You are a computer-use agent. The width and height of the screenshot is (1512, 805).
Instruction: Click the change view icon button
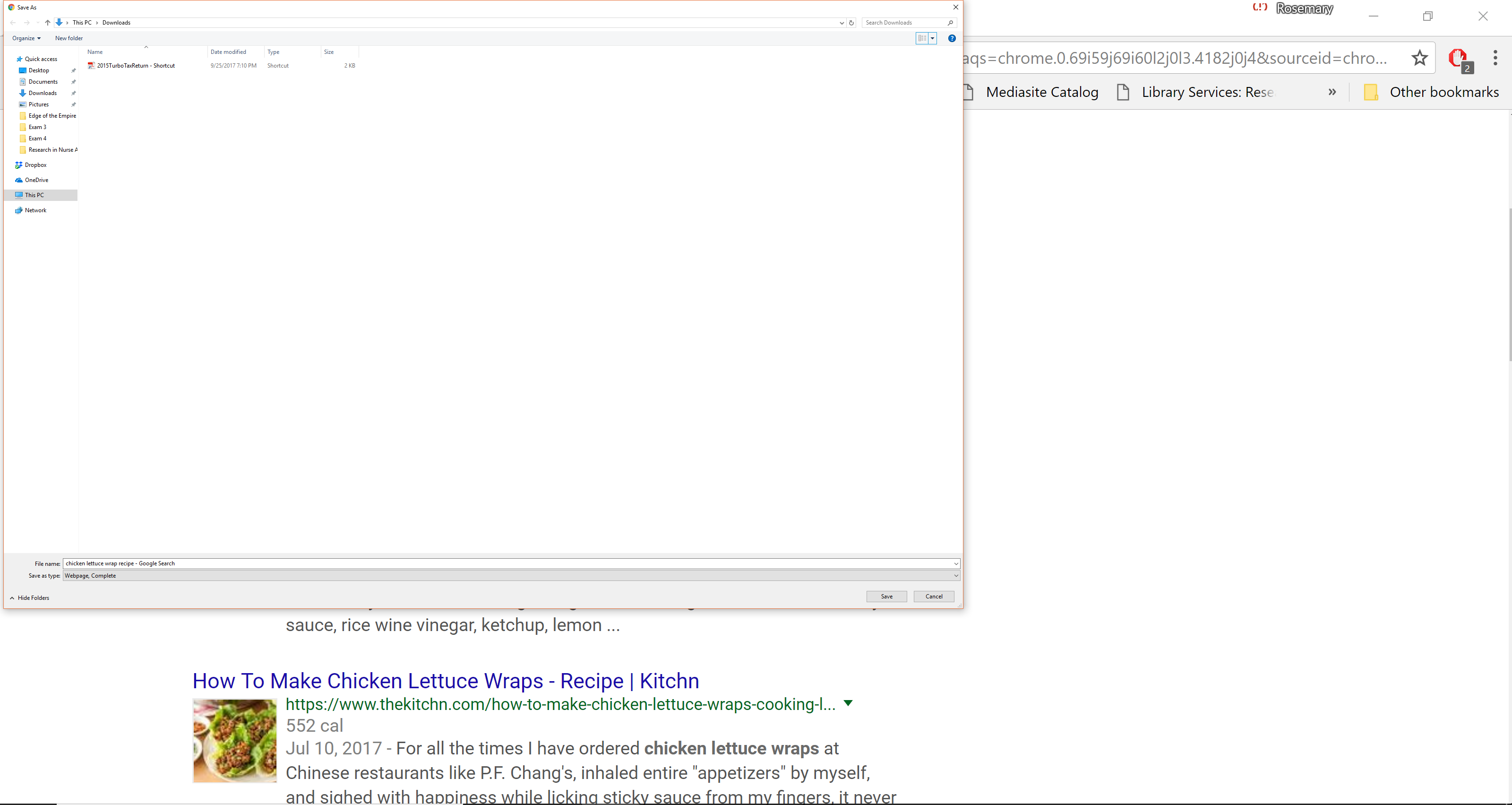[x=922, y=38]
